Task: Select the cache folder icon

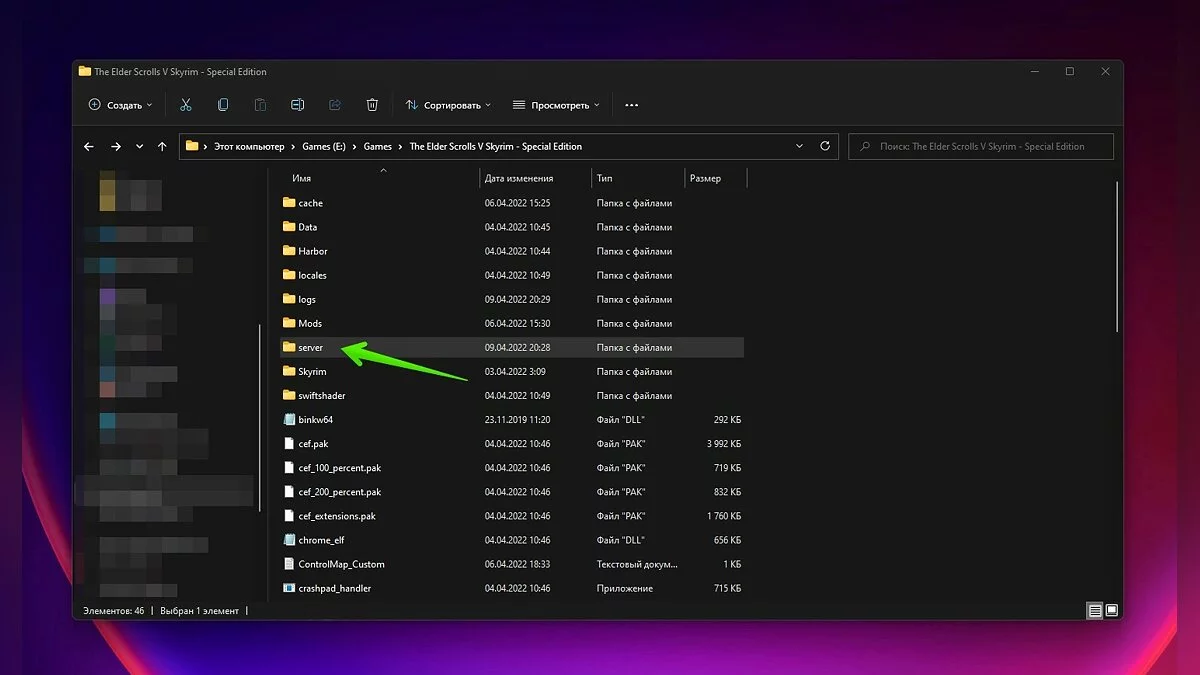Action: [289, 203]
